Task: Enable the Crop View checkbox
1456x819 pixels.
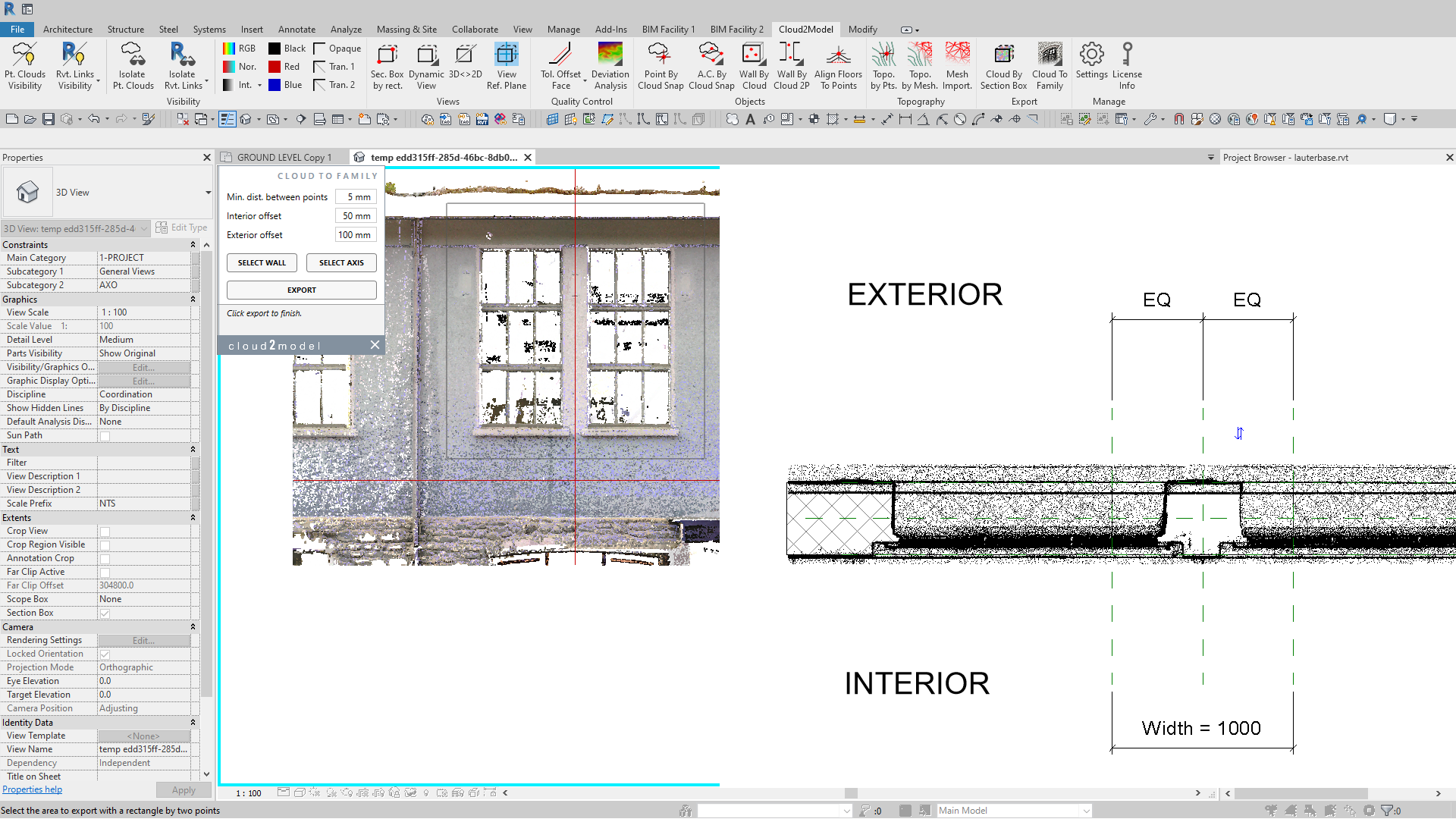Action: click(x=105, y=532)
